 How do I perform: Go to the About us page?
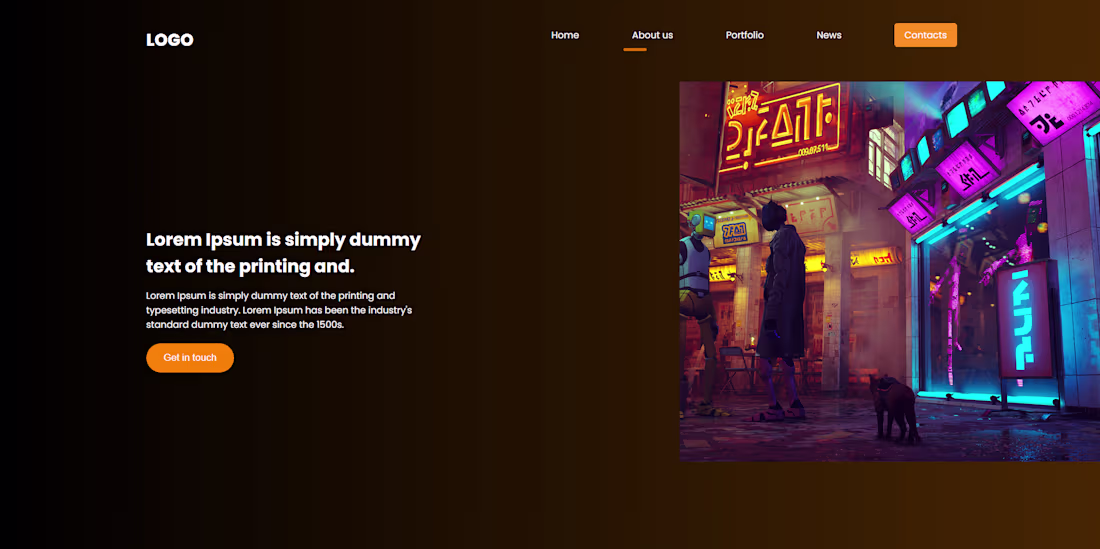652,35
